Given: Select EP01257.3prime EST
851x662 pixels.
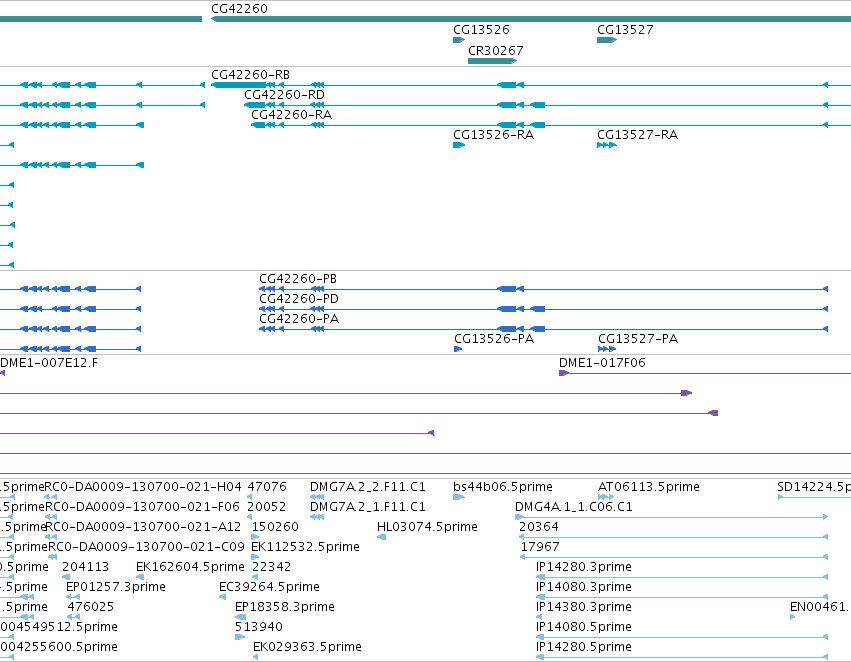Looking at the screenshot, I should [x=116, y=588].
